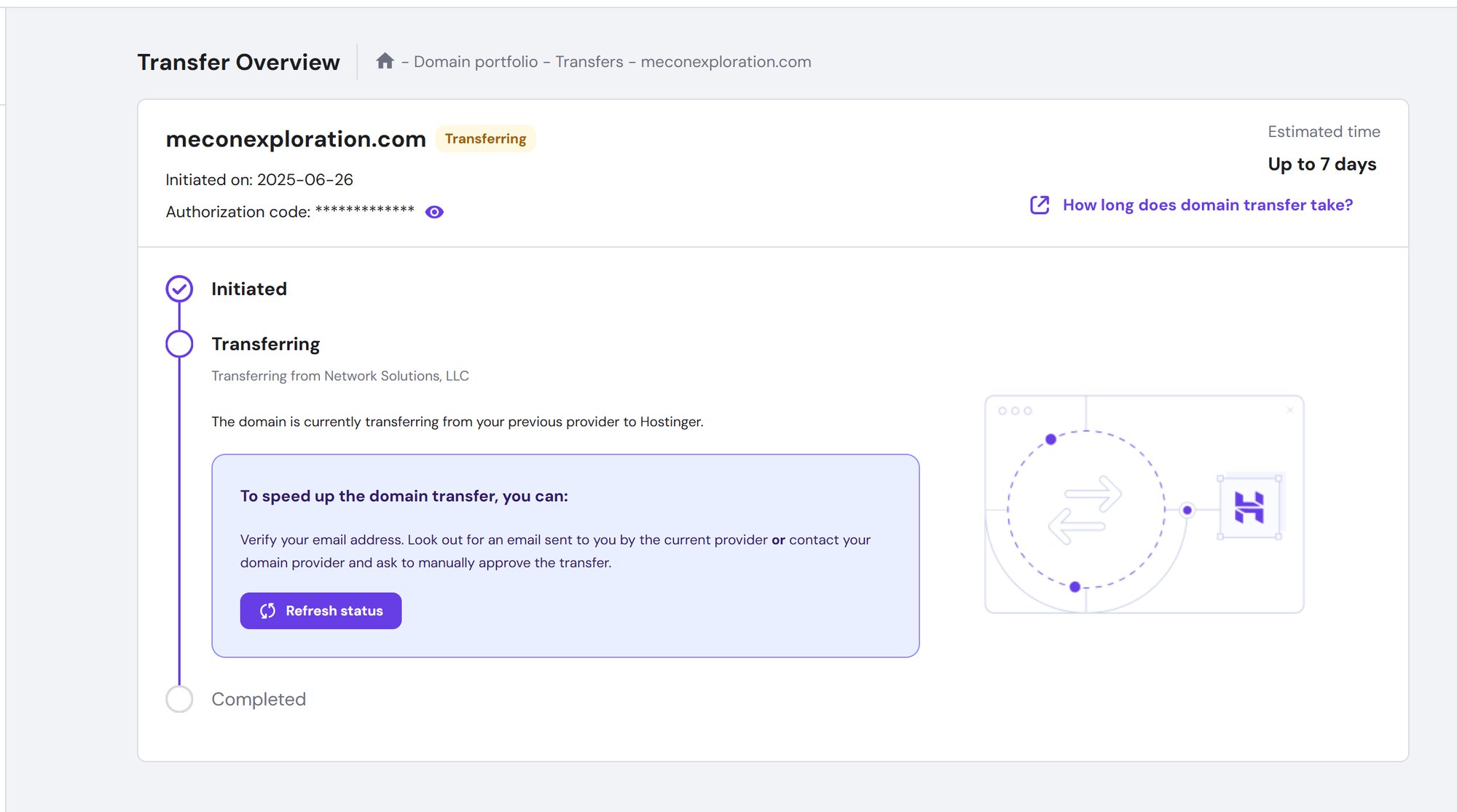Click the masked authorization code asterisks
Image resolution: width=1457 pixels, height=812 pixels.
[x=364, y=211]
